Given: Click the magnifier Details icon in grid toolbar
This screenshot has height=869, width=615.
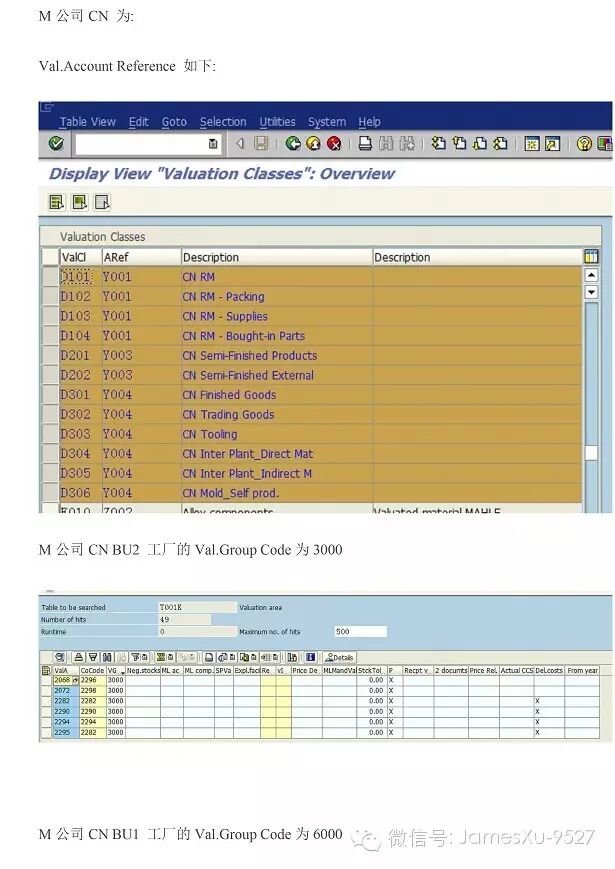Looking at the screenshot, I should [x=60, y=657].
